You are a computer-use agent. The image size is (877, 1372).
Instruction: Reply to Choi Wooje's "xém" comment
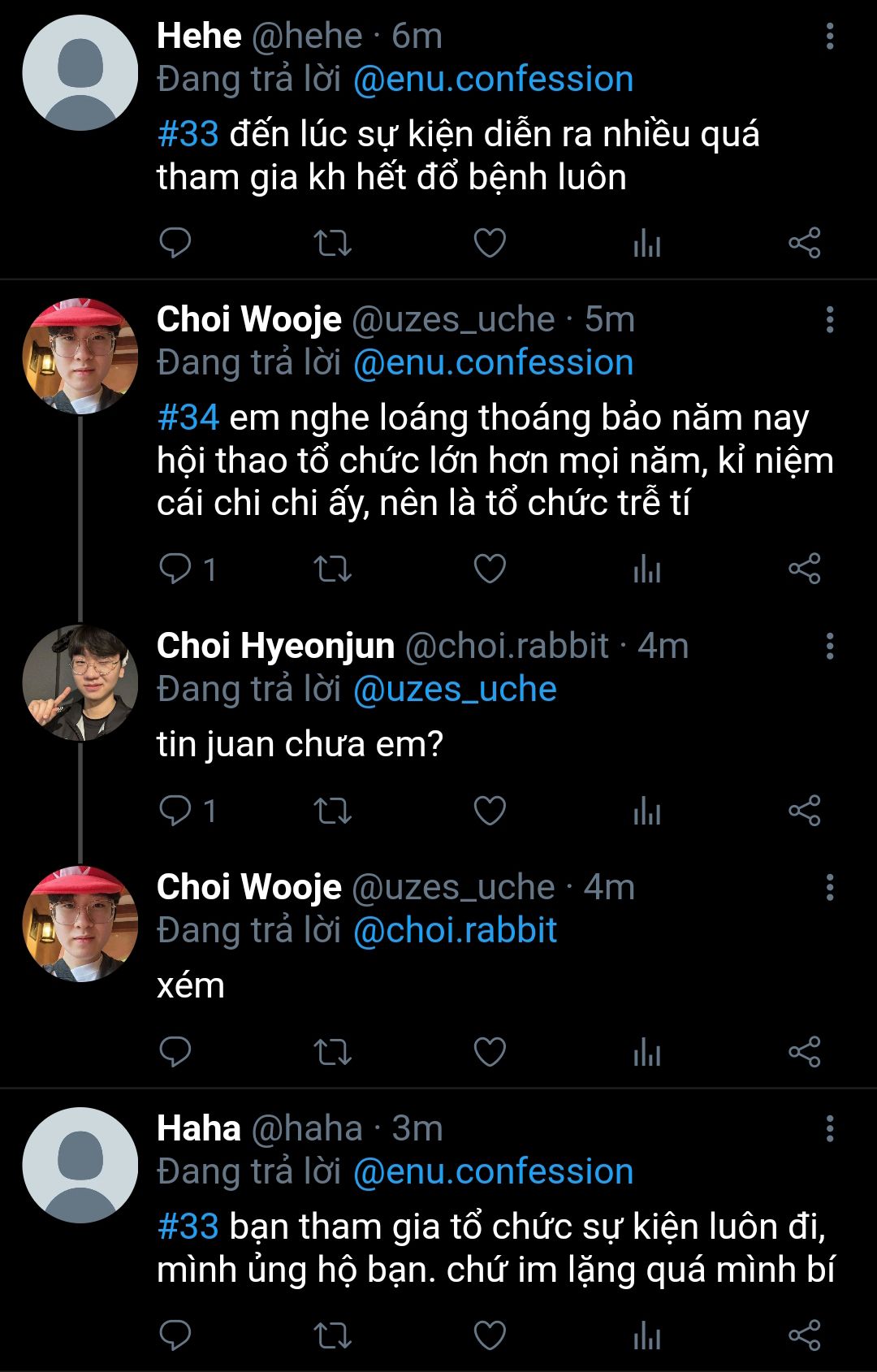coord(175,1052)
